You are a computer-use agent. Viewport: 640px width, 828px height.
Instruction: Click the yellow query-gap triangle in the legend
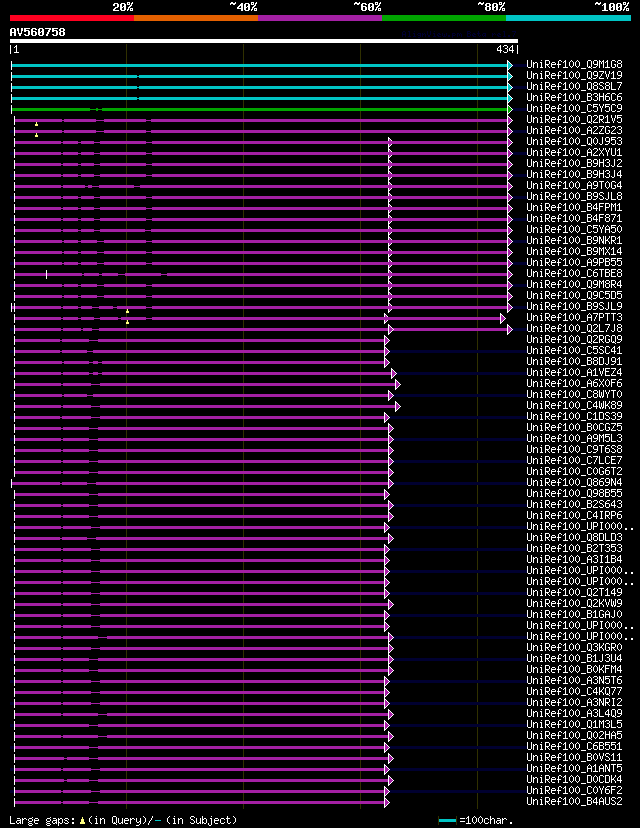(82, 821)
